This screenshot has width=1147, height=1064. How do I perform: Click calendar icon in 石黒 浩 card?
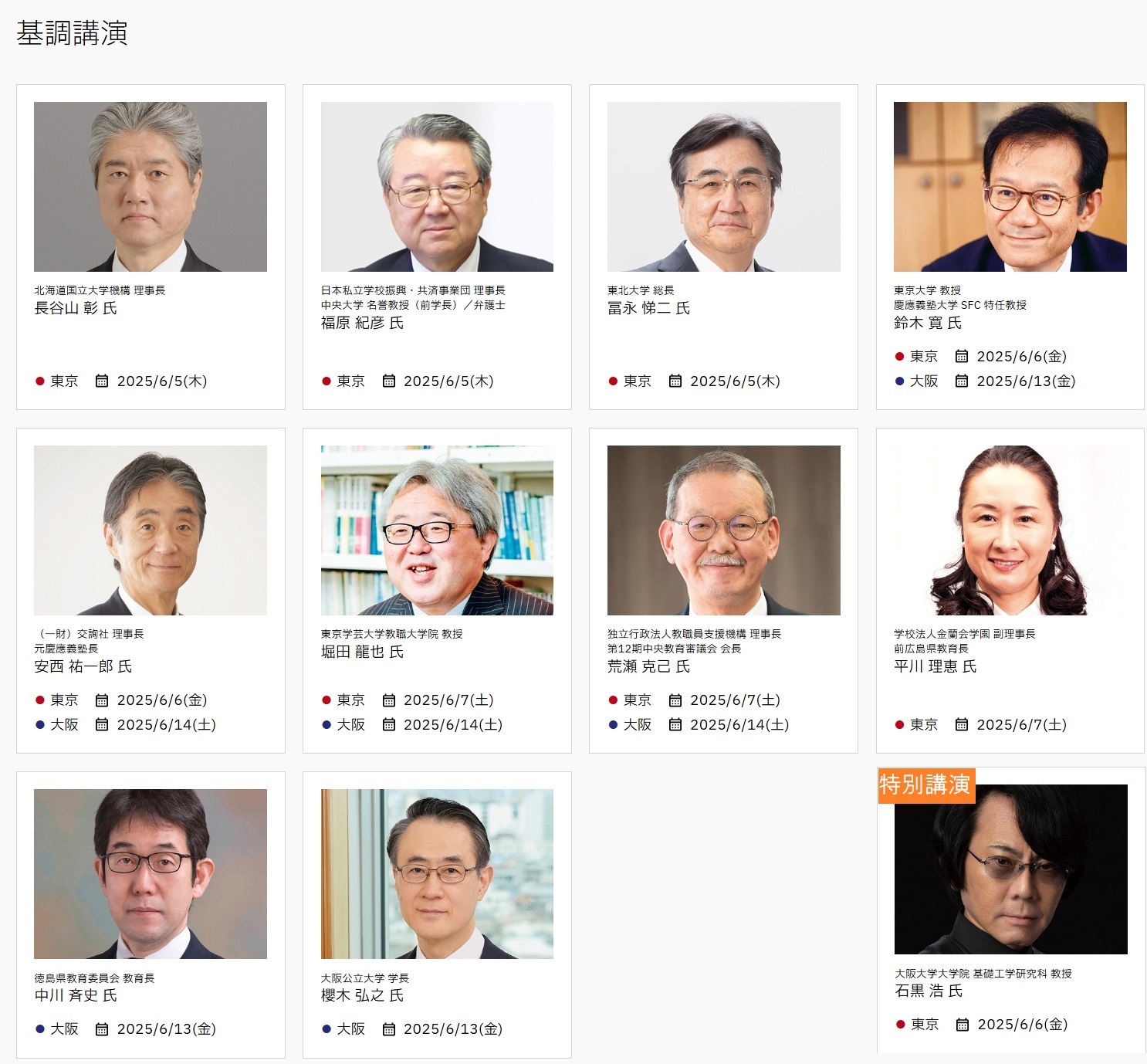[x=962, y=1025]
